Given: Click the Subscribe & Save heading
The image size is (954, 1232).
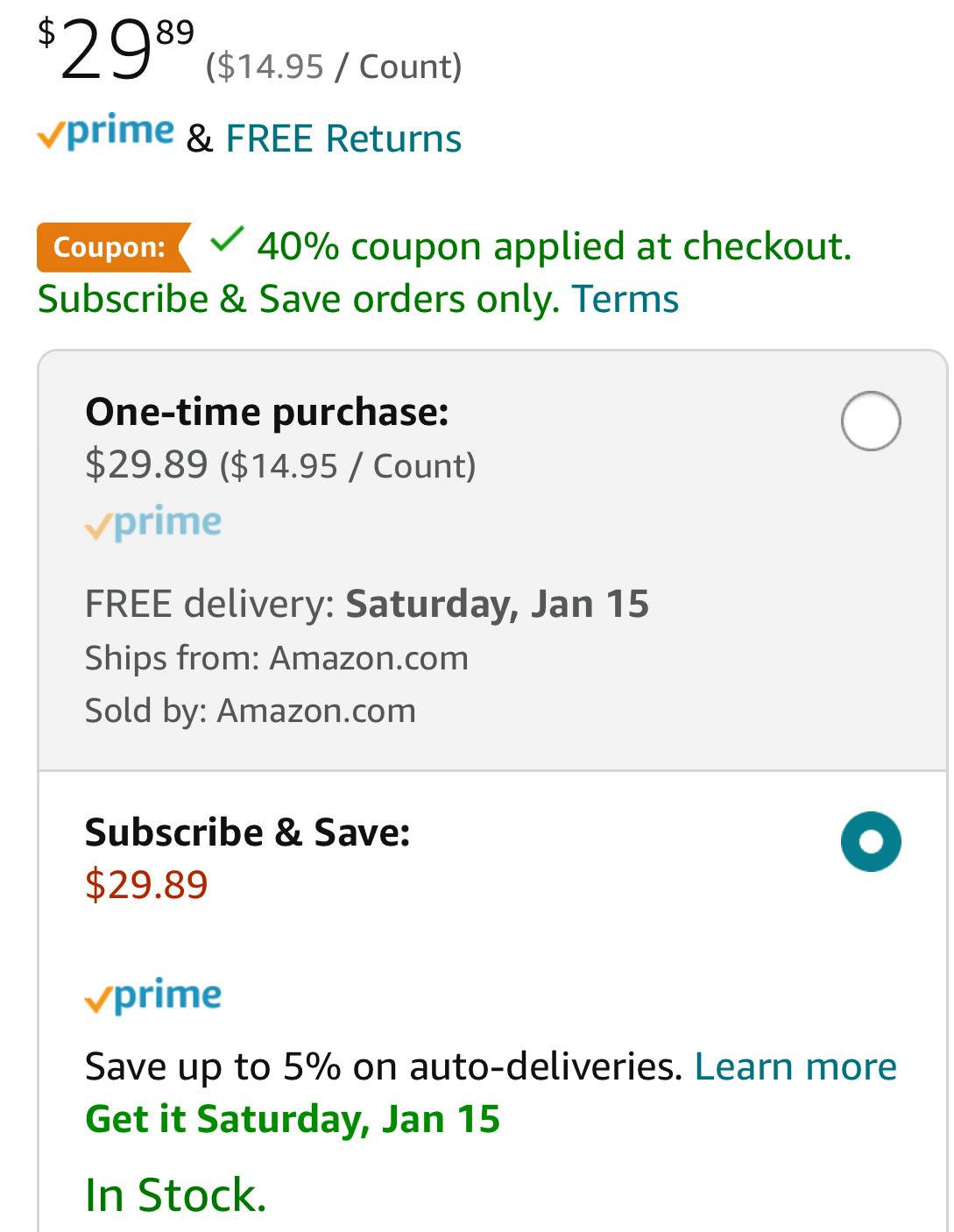Looking at the screenshot, I should (x=248, y=832).
